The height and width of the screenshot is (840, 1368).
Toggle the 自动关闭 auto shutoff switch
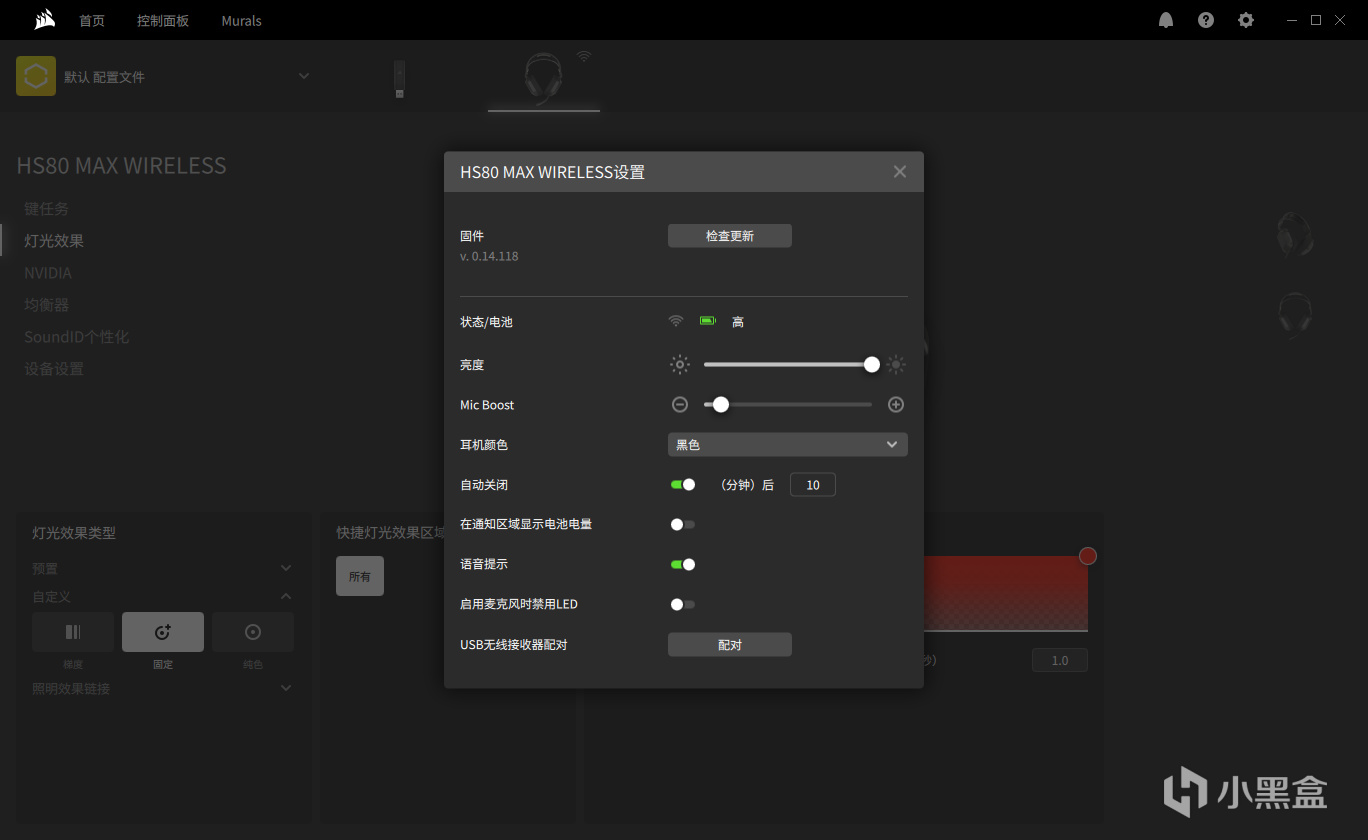pos(683,484)
